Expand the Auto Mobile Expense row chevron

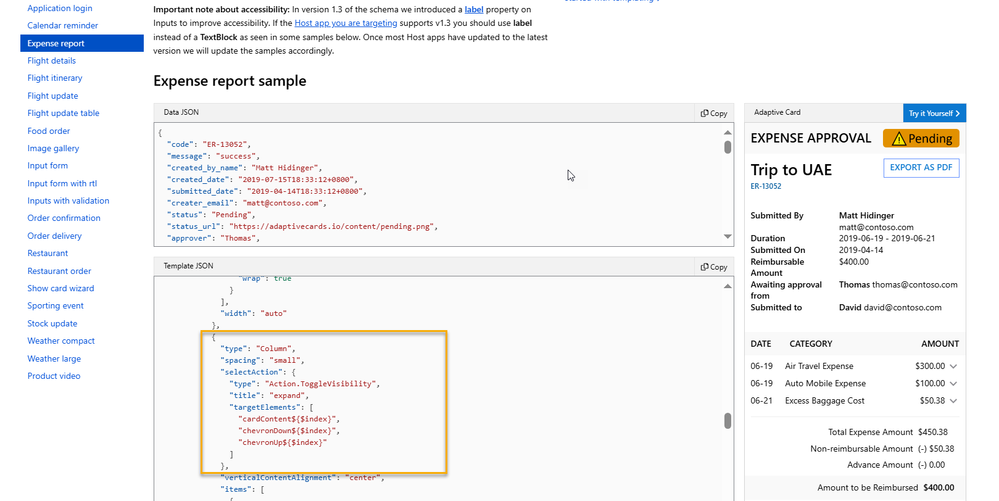[x=953, y=383]
